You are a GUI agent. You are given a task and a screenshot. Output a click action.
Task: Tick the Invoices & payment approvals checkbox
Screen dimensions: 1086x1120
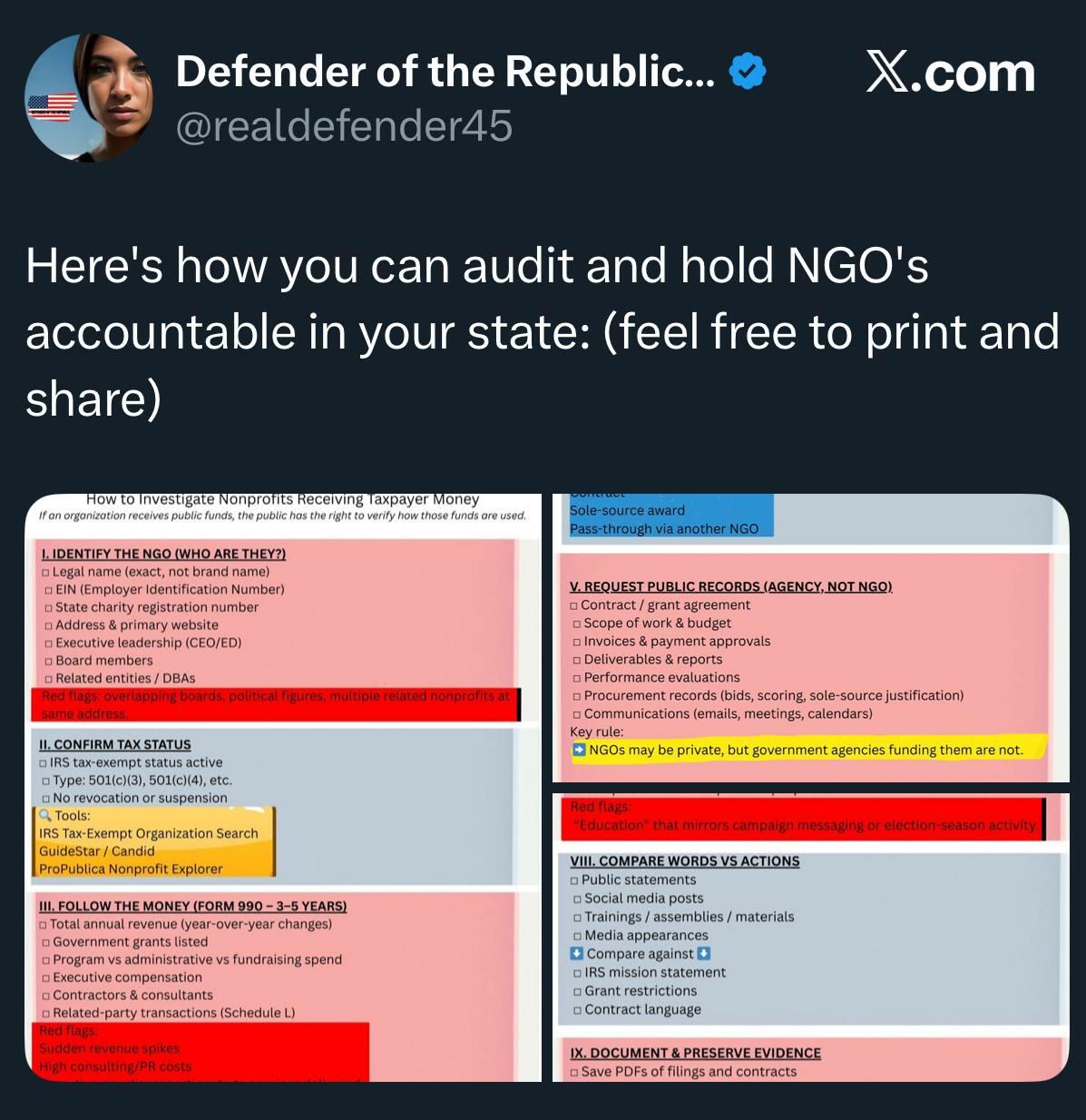point(576,642)
